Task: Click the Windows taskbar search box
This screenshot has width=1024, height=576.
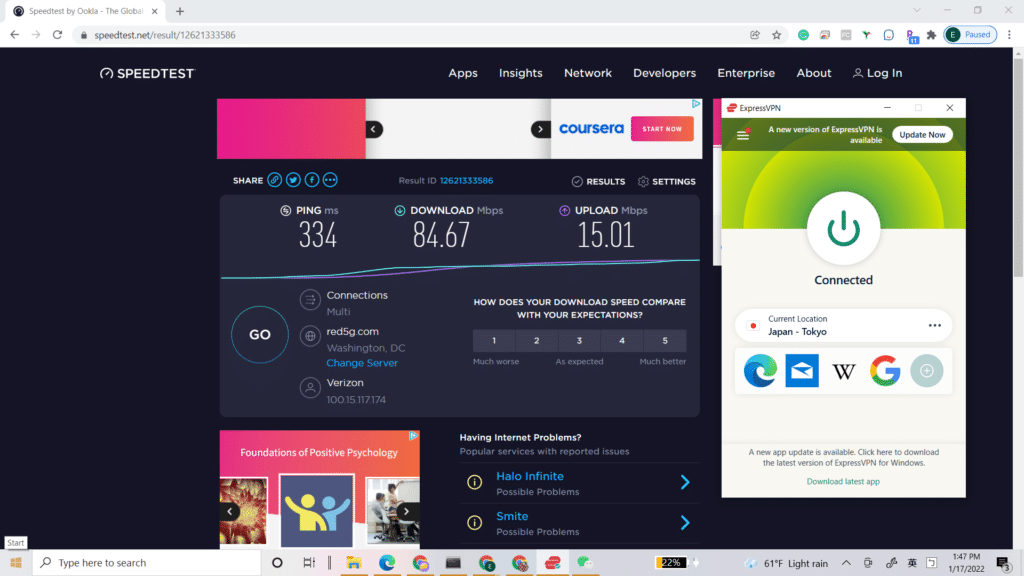Action: (x=147, y=562)
